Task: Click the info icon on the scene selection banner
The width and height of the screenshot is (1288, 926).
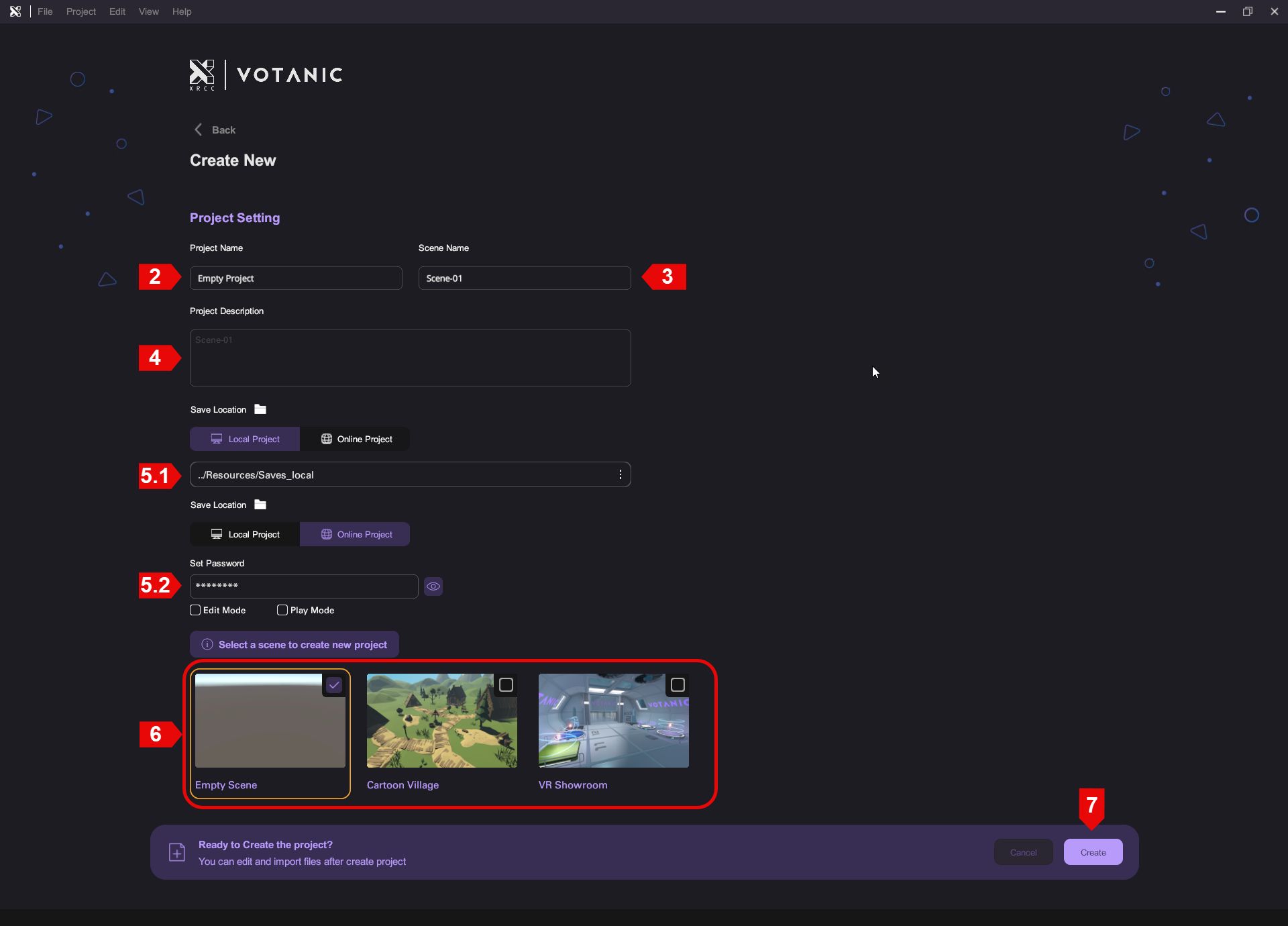Action: (x=207, y=645)
